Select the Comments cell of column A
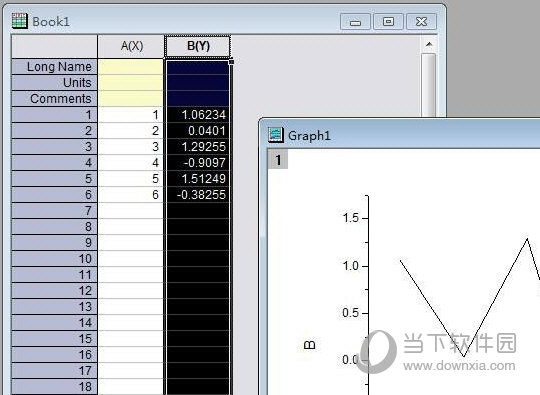Viewport: 540px width, 395px height. click(131, 98)
